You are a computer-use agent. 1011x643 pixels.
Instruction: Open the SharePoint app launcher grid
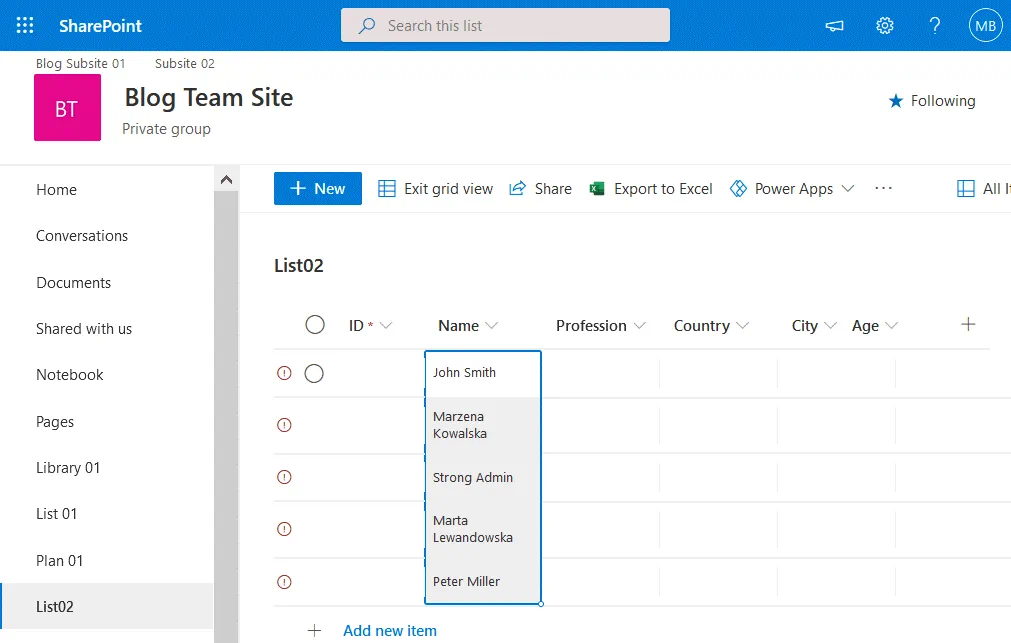tap(25, 25)
